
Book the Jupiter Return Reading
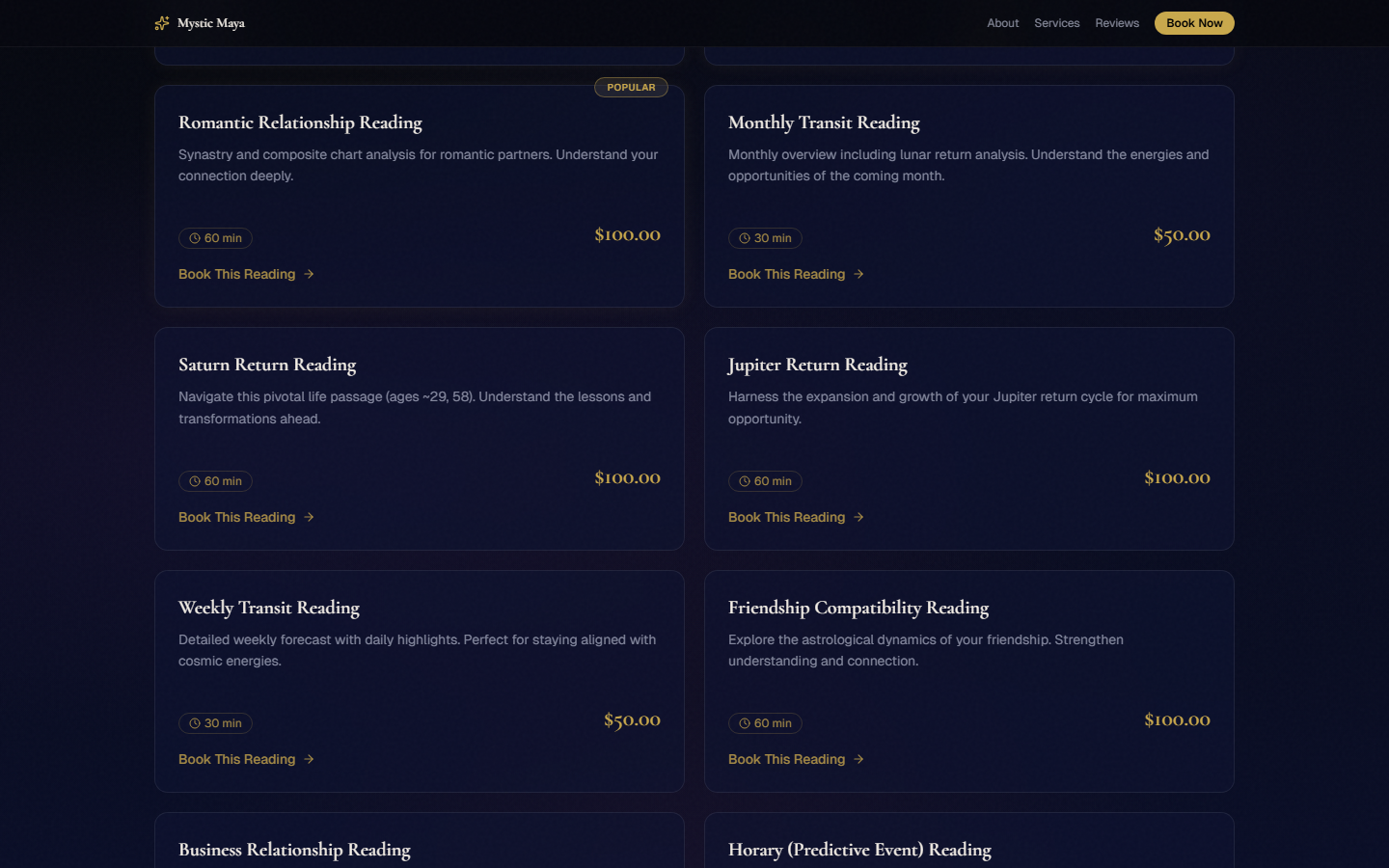click(786, 518)
